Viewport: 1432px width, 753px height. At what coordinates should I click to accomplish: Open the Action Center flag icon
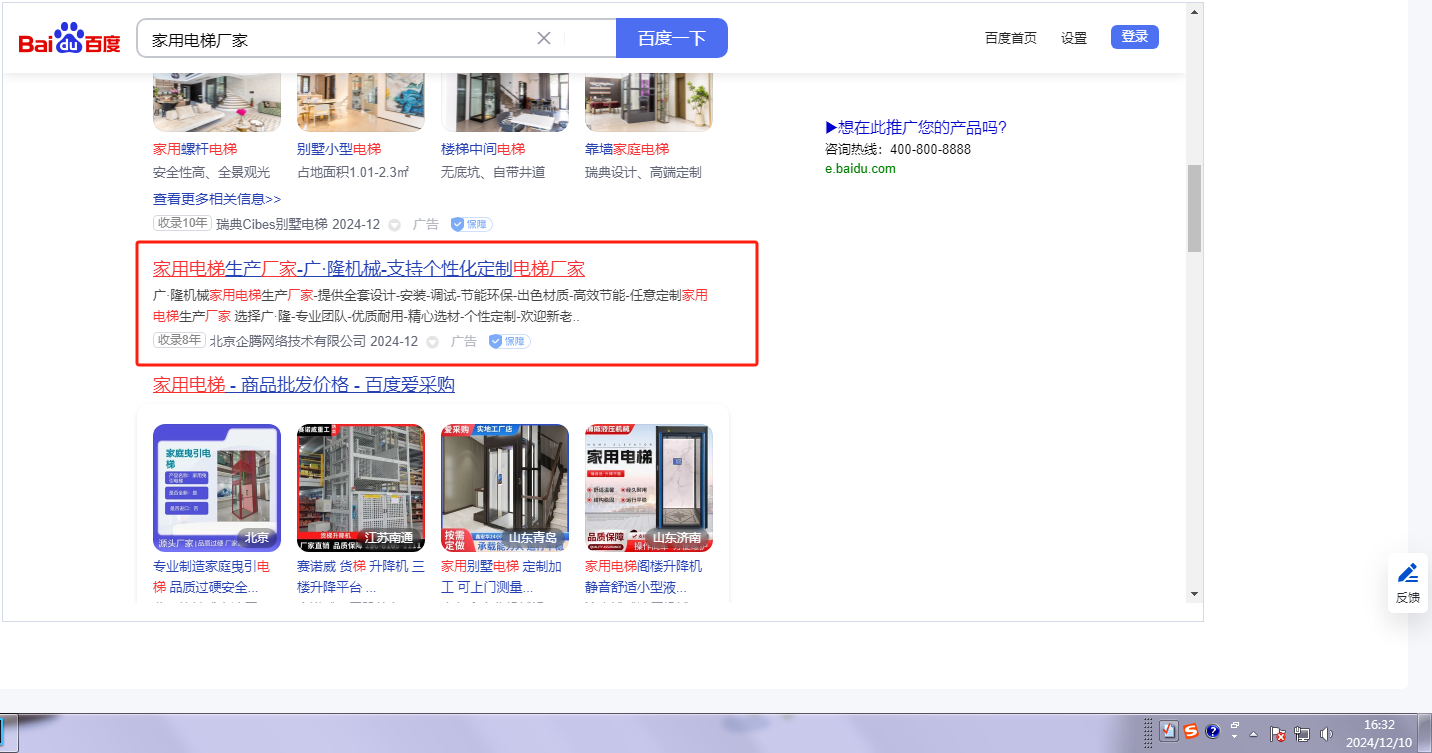tap(1277, 733)
